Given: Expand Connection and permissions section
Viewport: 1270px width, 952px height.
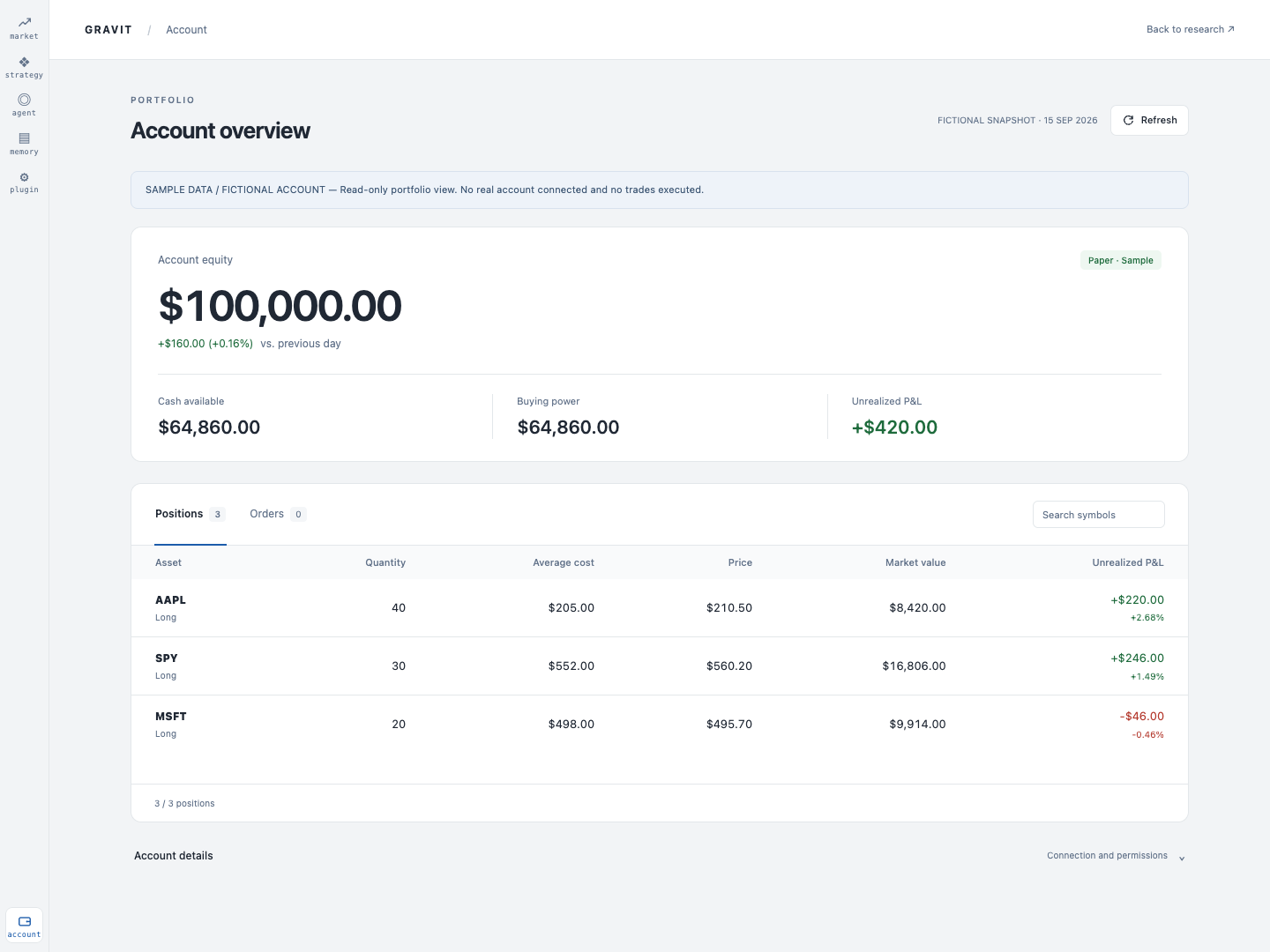Looking at the screenshot, I should (1117, 856).
